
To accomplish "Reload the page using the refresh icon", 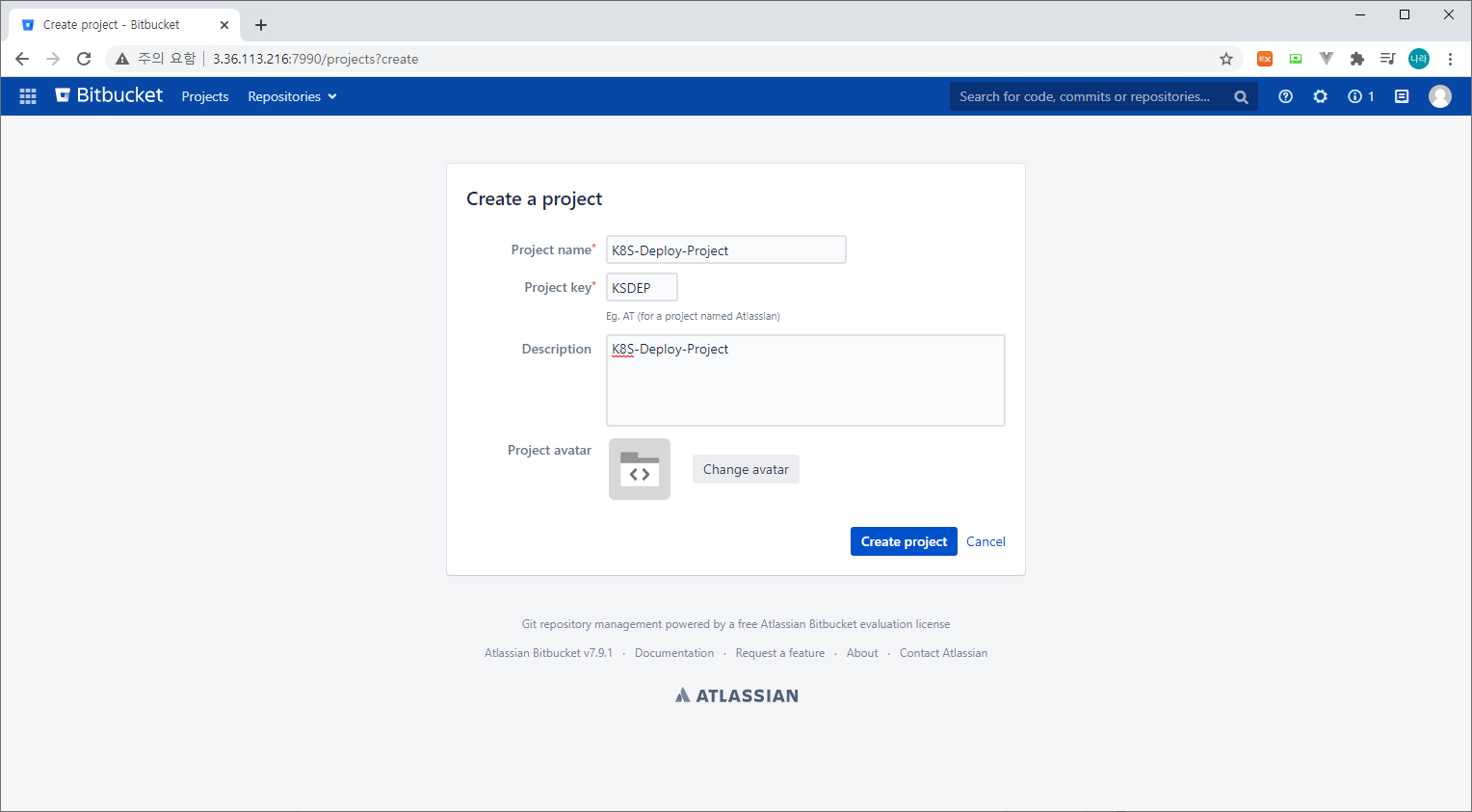I will (x=84, y=59).
